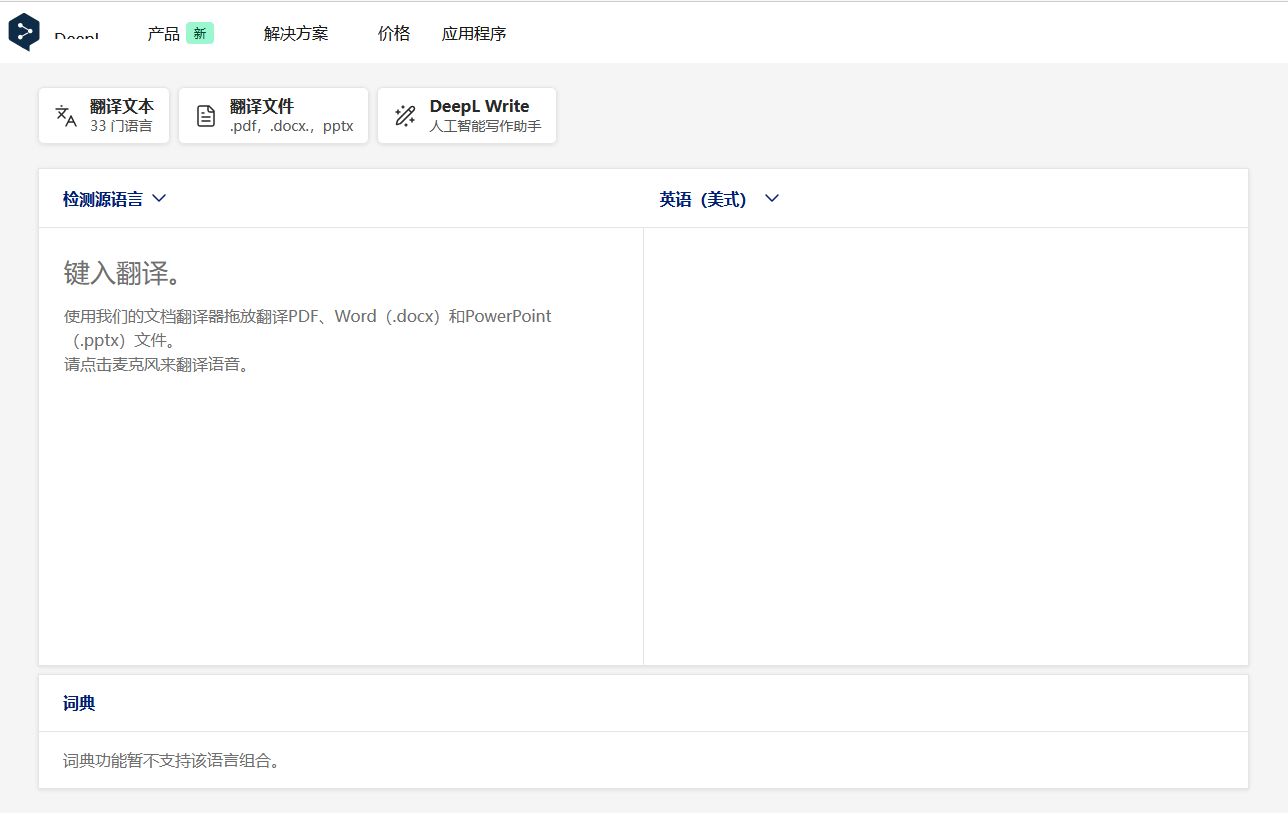The width and height of the screenshot is (1288, 815).
Task: Click the 33 门语言 subtitle
Action: click(x=121, y=127)
